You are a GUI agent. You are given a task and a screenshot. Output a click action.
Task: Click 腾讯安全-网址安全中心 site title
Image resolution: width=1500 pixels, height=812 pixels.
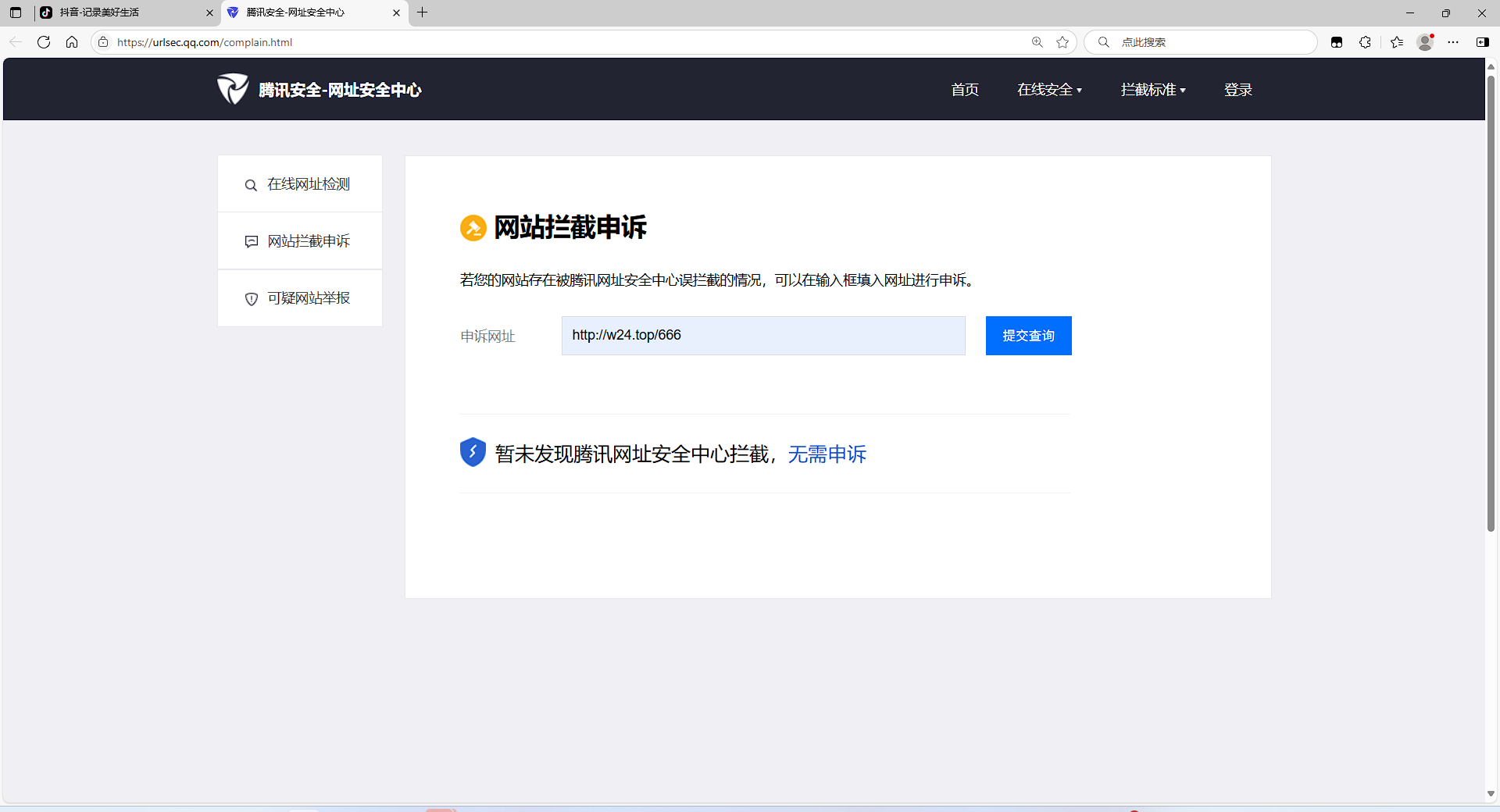tap(340, 90)
